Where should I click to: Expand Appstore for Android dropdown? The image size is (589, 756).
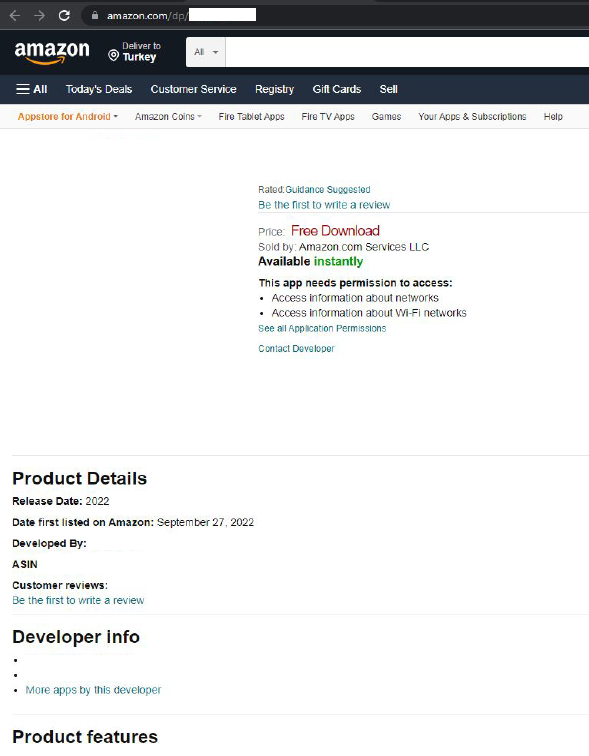[x=68, y=117]
